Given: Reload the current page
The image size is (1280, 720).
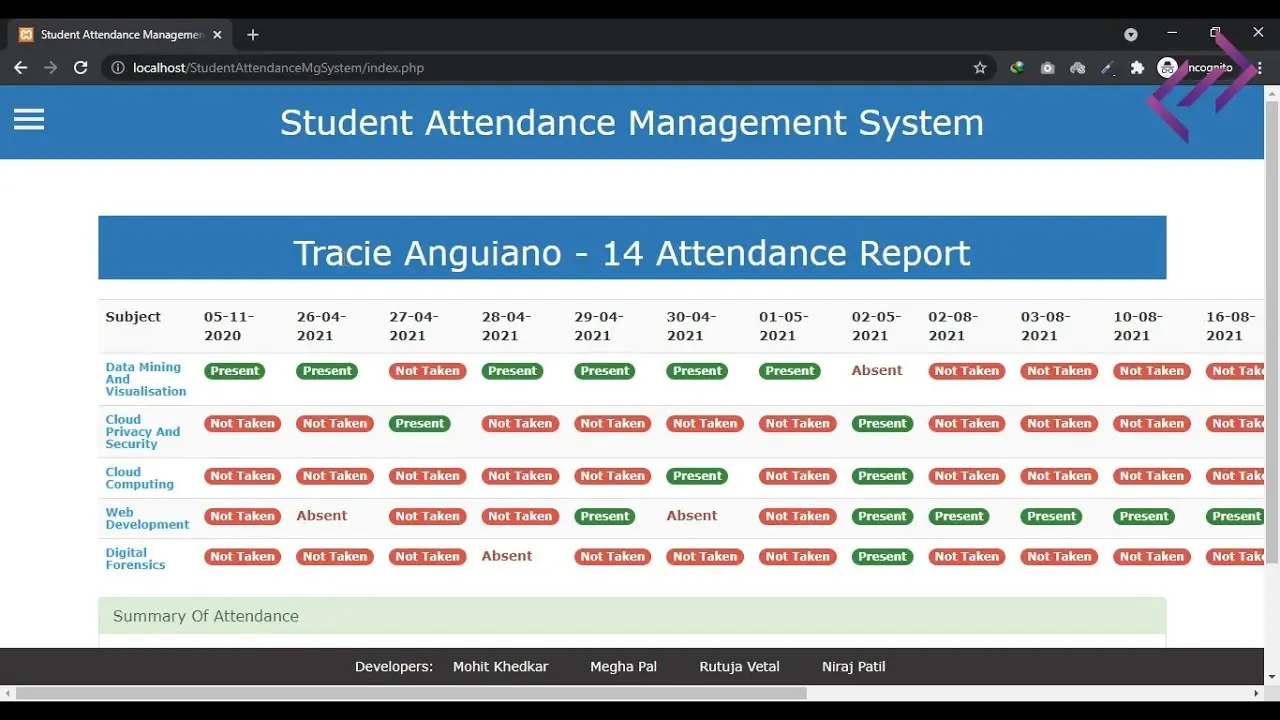Looking at the screenshot, I should point(81,68).
